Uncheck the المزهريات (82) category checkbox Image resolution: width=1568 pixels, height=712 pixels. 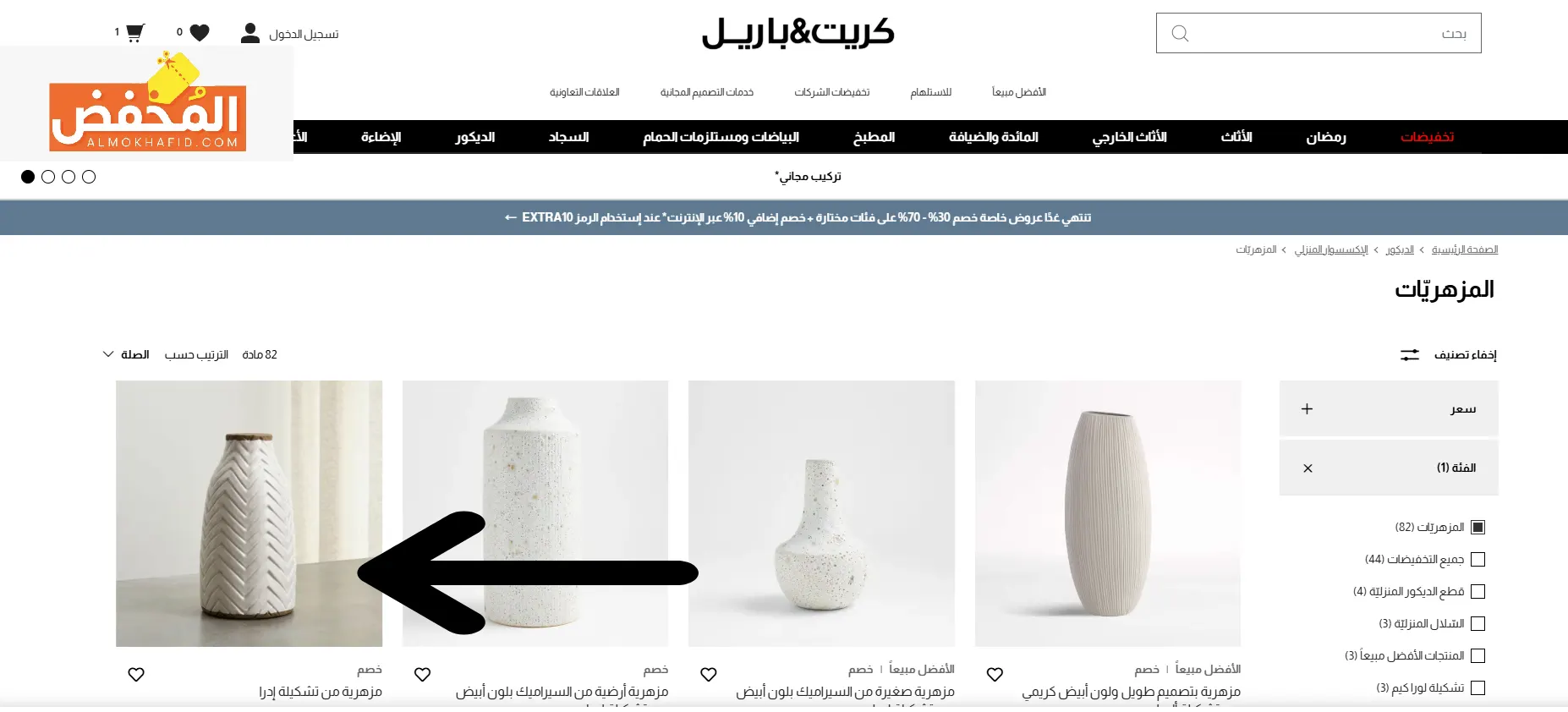(1478, 528)
